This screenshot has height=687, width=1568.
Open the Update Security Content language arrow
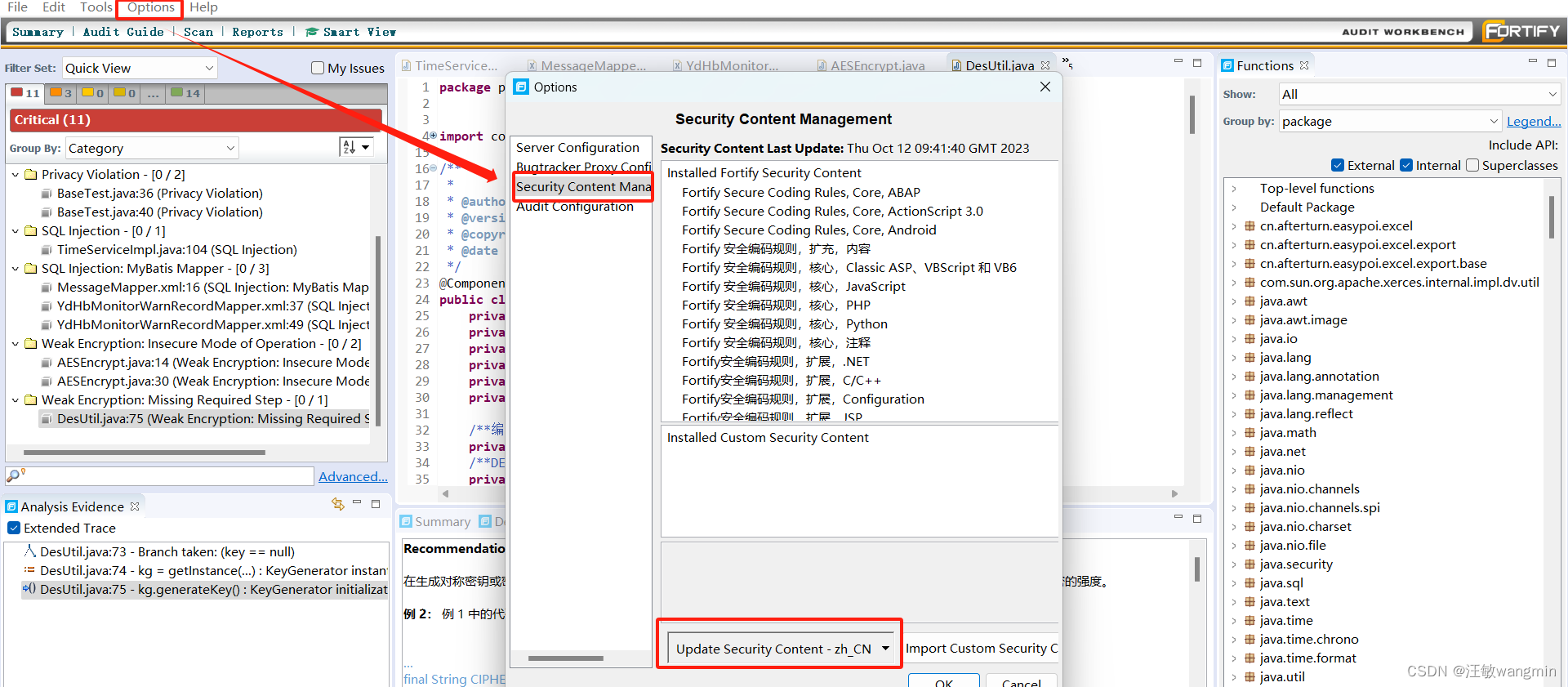pyautogui.click(x=885, y=649)
